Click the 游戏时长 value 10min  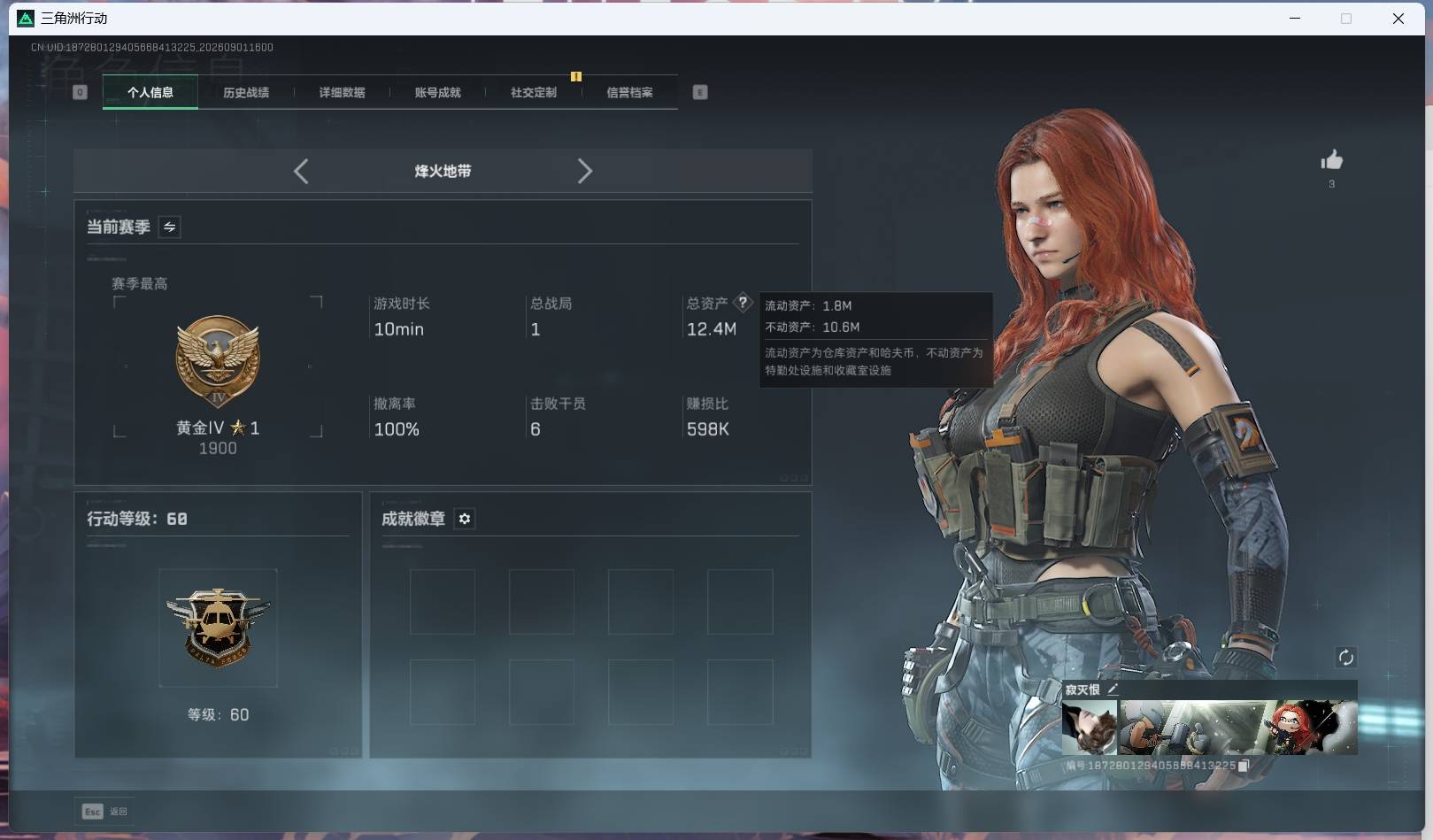(398, 329)
